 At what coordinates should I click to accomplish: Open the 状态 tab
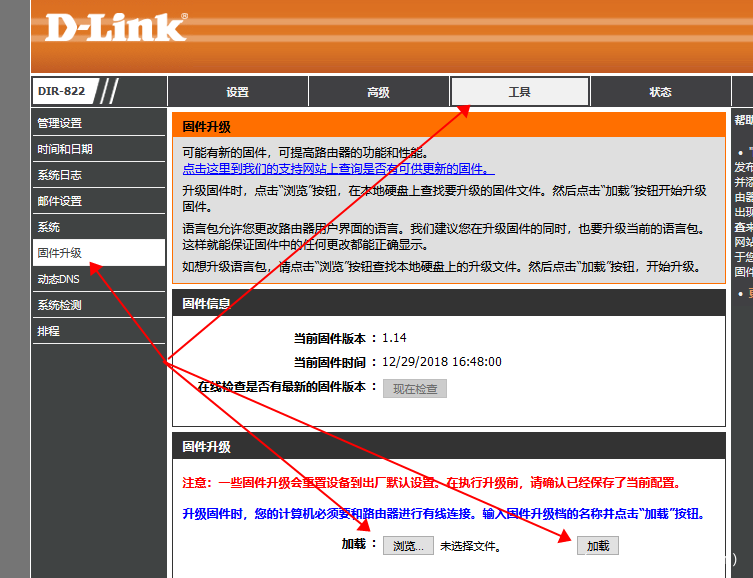click(x=660, y=92)
